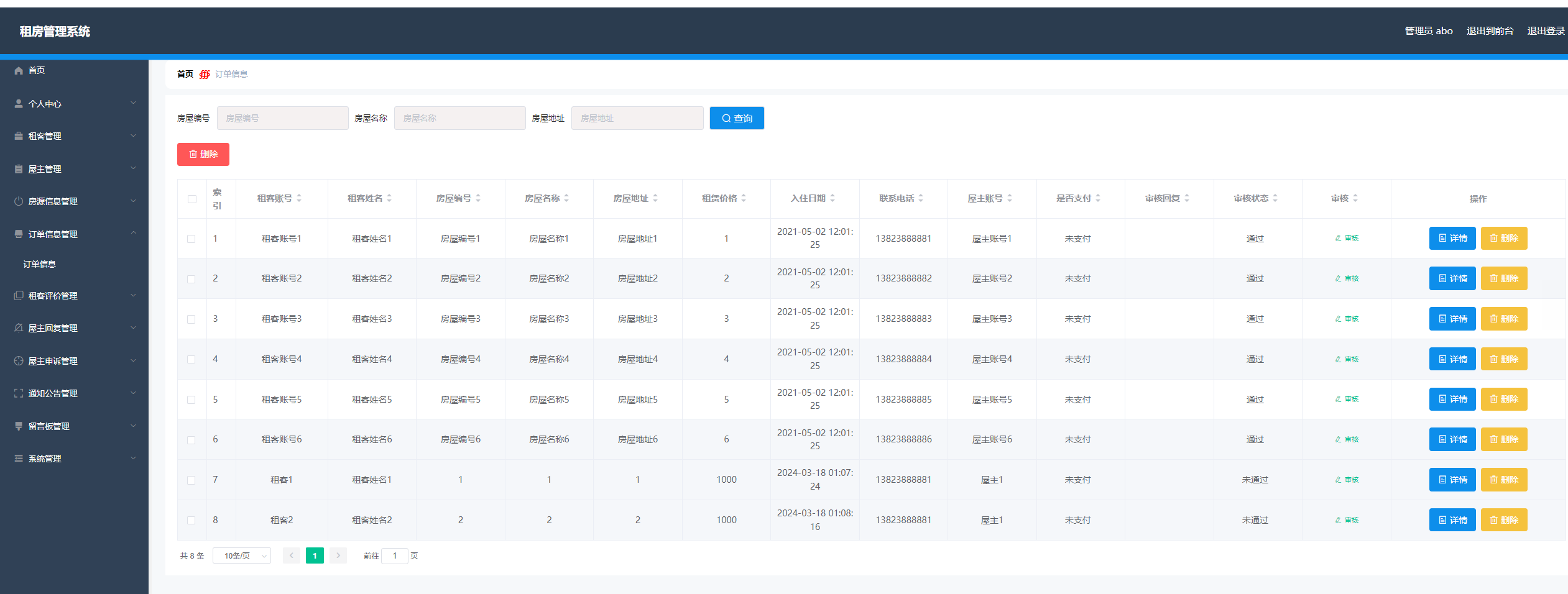Click the sort arrows on 房屋地址 column
Image resolution: width=1568 pixels, height=594 pixels.
[x=655, y=198]
